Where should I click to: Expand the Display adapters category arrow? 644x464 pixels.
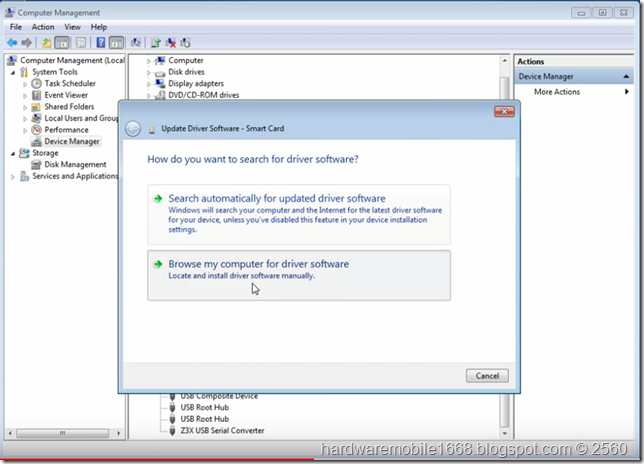tap(149, 84)
